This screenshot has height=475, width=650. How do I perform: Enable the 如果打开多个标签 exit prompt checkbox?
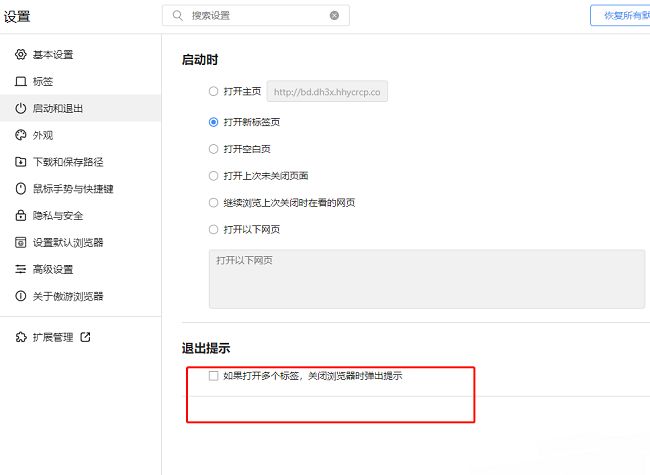pos(213,377)
